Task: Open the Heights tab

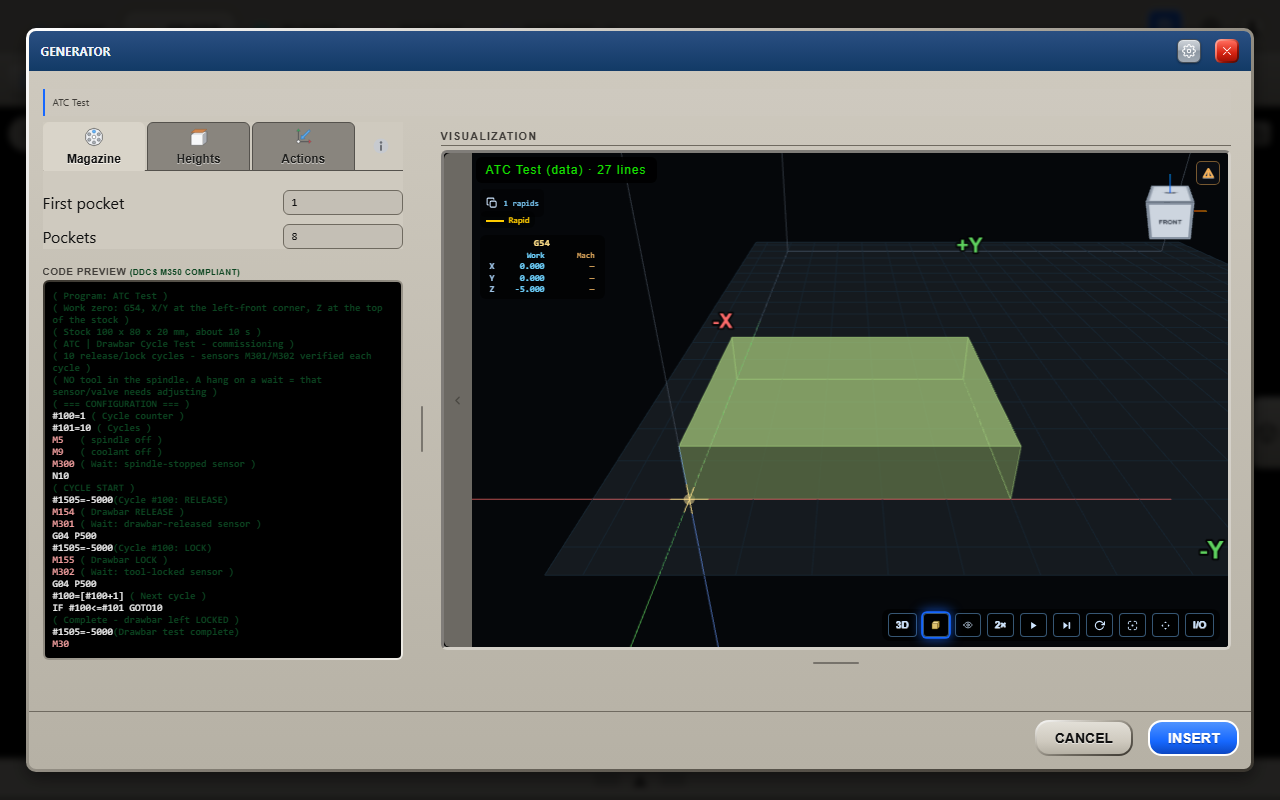Action: (x=198, y=146)
